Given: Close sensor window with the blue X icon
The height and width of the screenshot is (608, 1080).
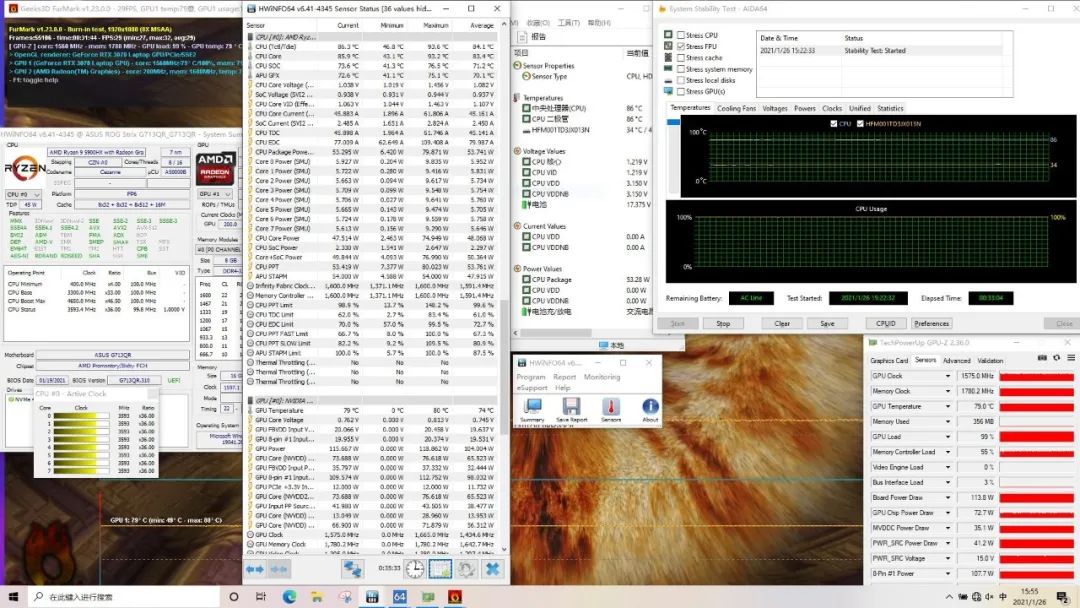Looking at the screenshot, I should click(x=492, y=569).
